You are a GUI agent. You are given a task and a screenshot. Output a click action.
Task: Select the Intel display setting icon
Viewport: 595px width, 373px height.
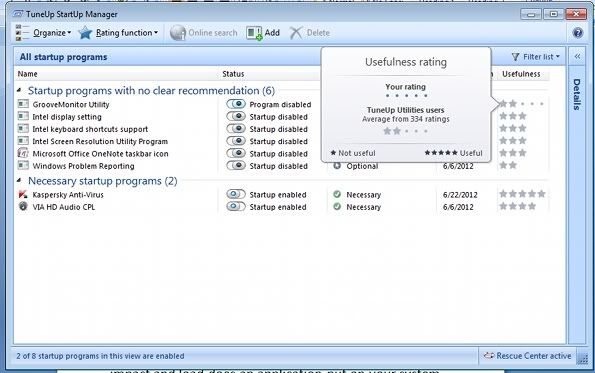point(23,116)
